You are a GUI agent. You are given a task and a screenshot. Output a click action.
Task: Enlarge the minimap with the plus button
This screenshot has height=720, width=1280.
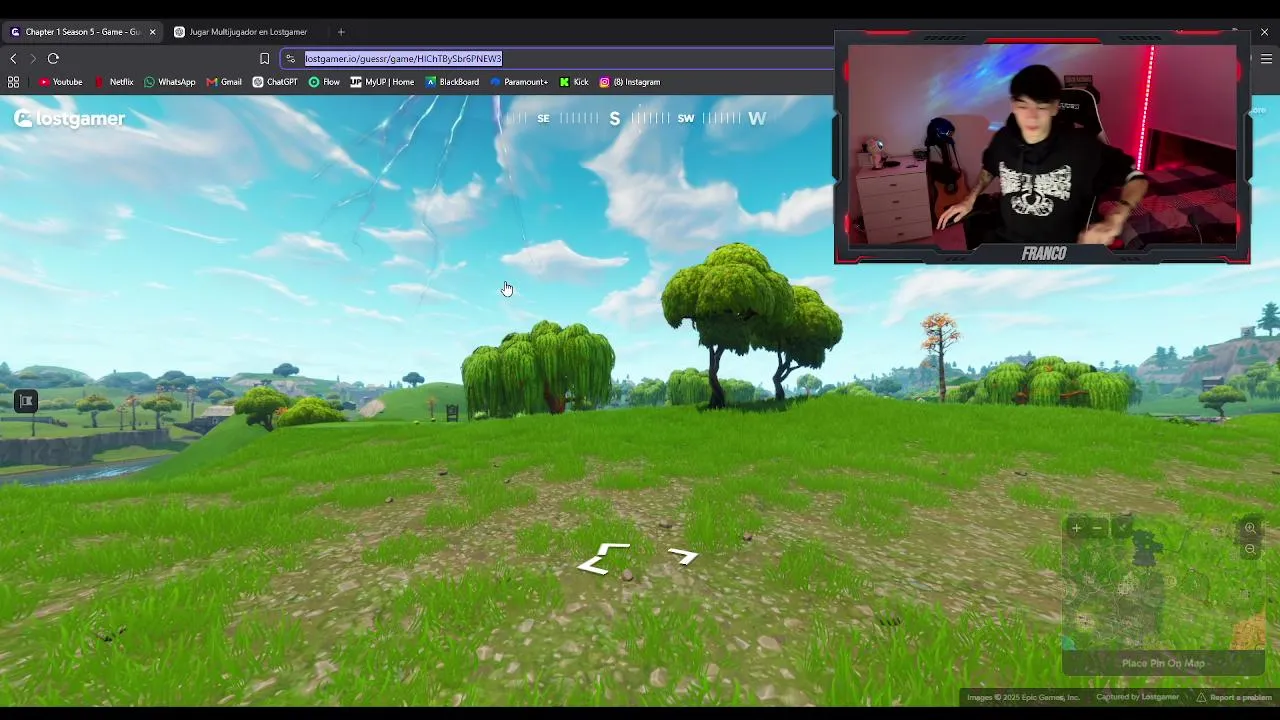click(x=1076, y=528)
